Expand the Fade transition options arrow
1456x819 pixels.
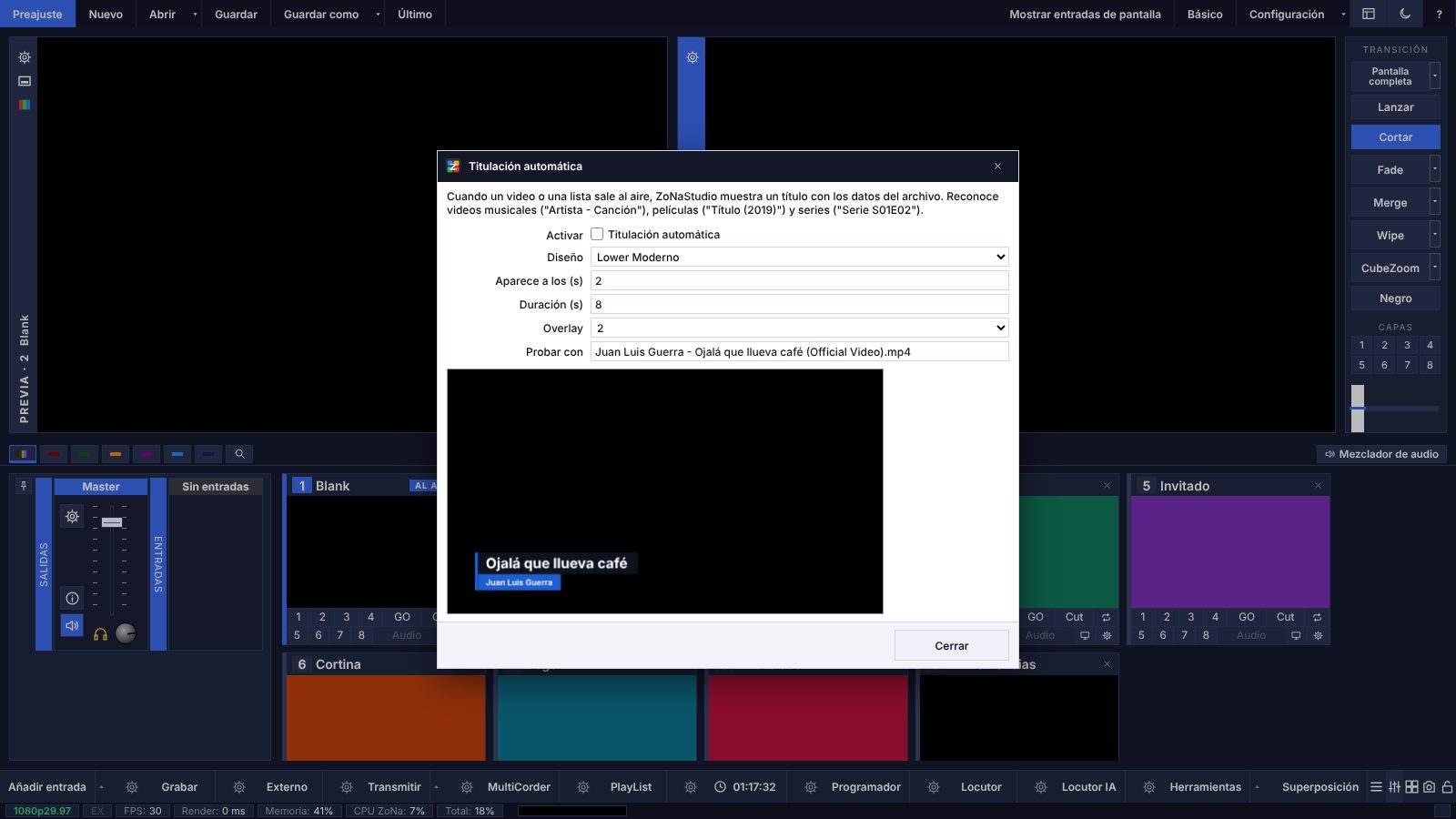click(1435, 169)
